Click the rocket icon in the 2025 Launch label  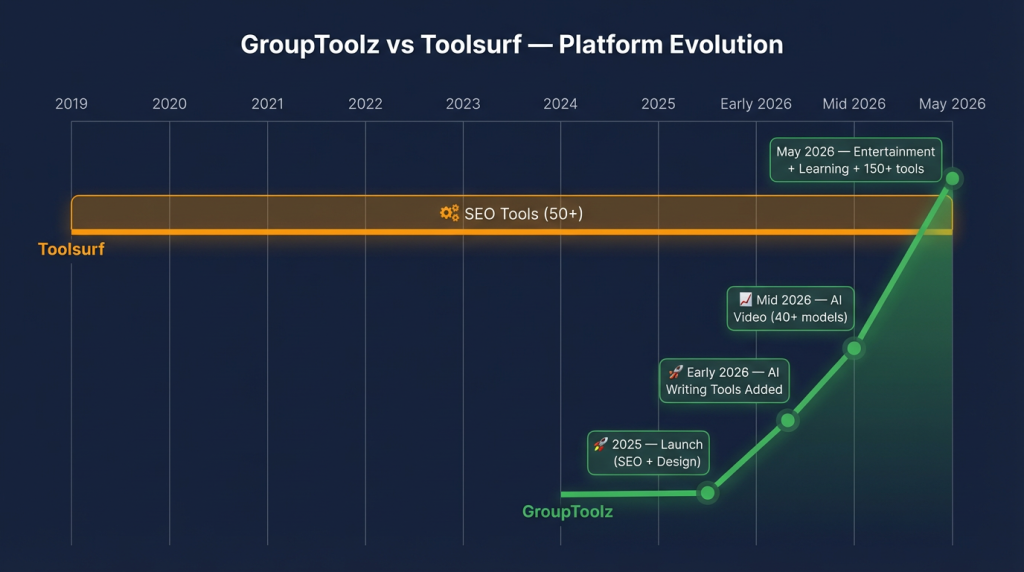click(x=601, y=445)
